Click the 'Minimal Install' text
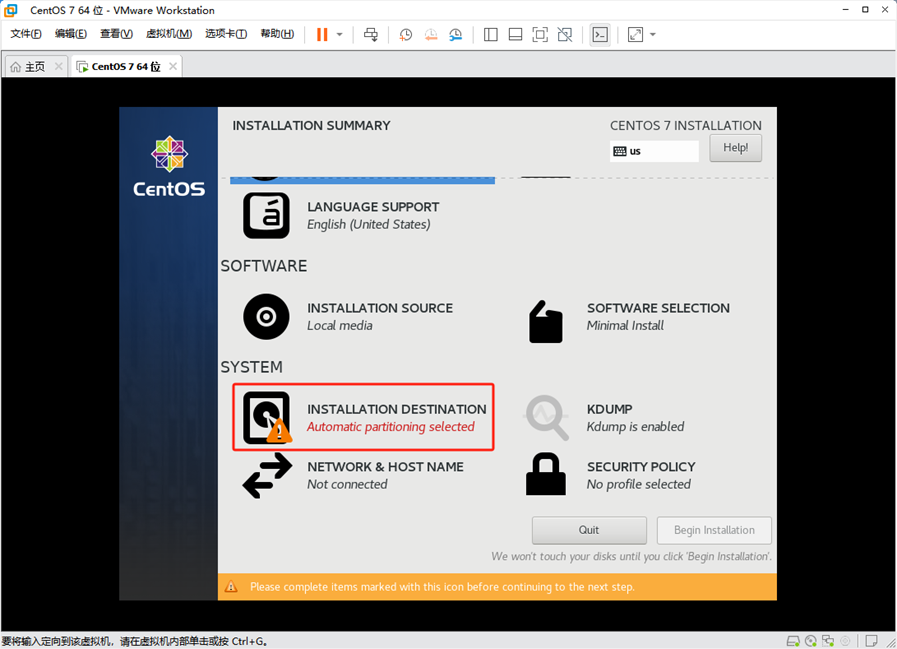 click(625, 326)
